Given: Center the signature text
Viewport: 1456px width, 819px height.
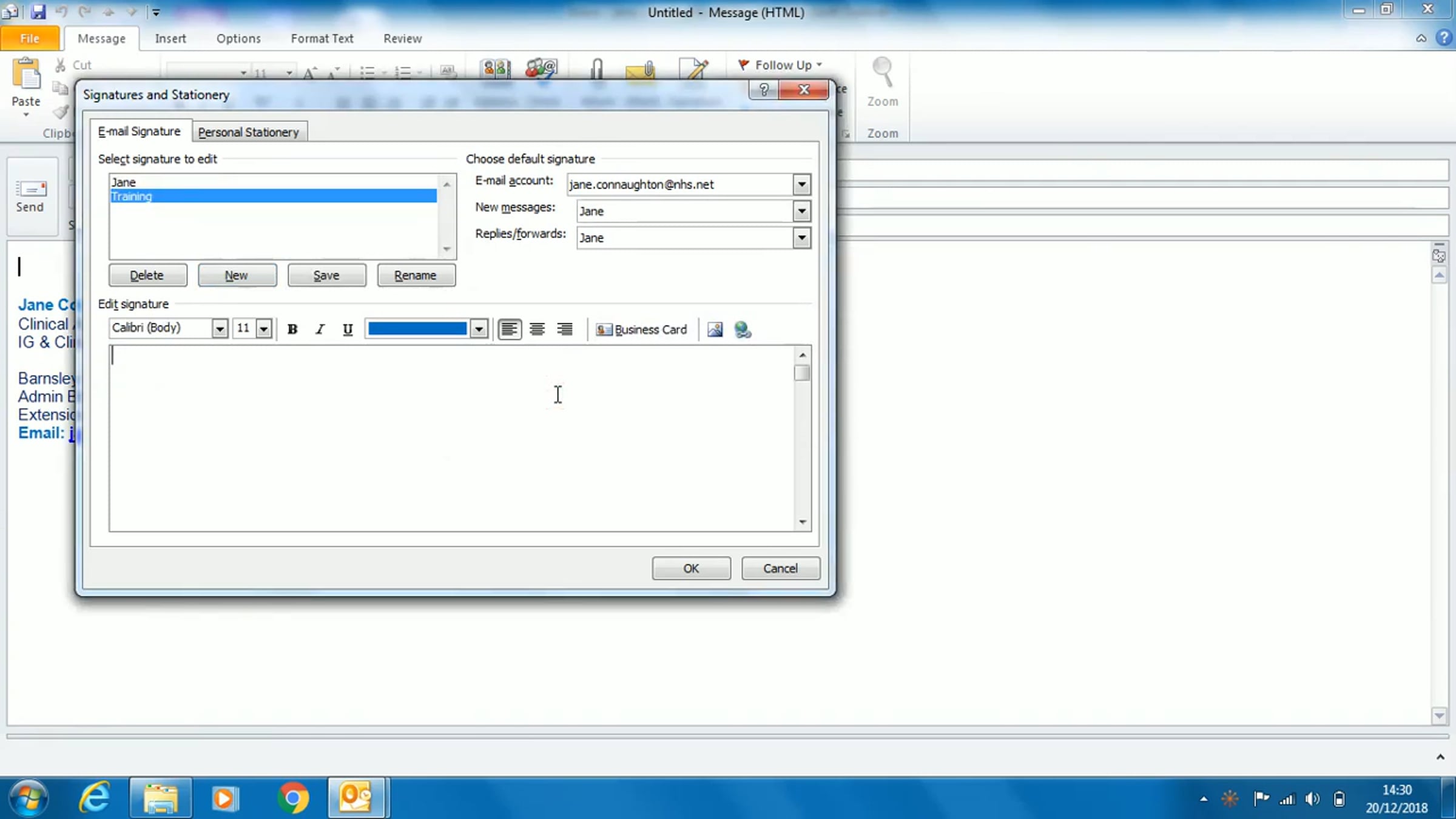Looking at the screenshot, I should (537, 329).
